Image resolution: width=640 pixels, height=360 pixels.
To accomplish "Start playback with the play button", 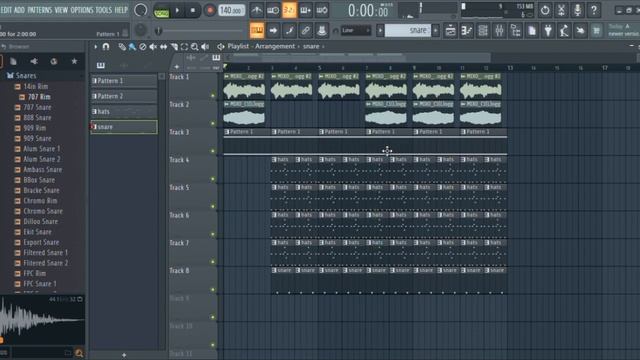I will (x=177, y=11).
